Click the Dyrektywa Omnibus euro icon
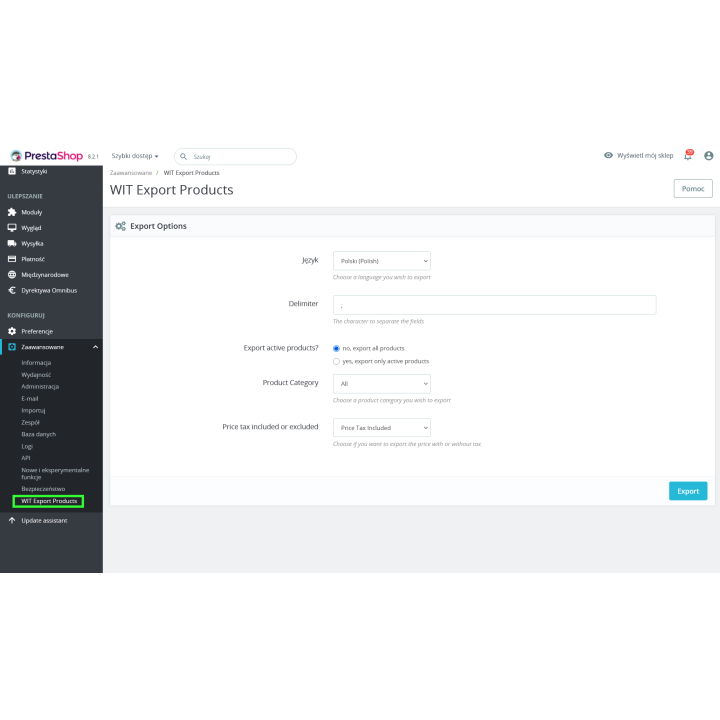 (12, 290)
